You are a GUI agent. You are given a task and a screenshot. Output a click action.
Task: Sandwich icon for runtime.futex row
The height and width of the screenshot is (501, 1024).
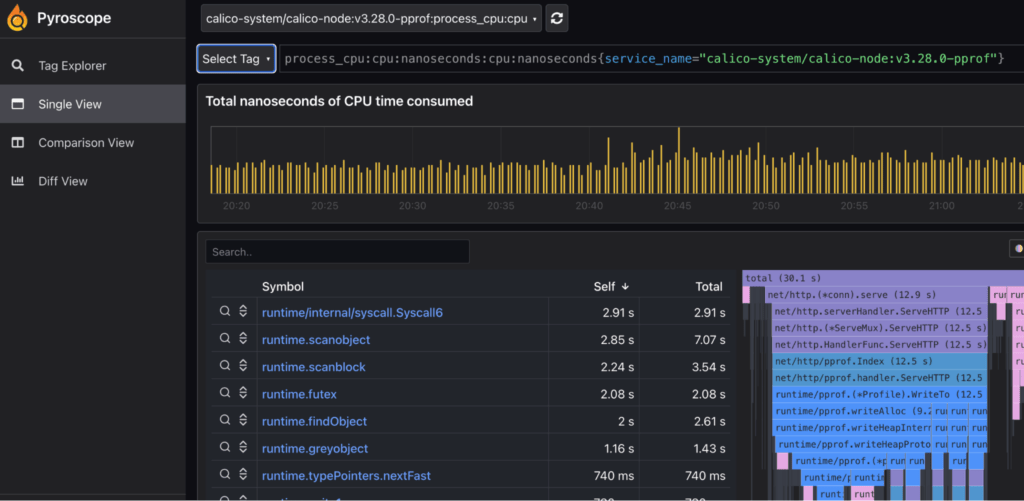[243, 393]
